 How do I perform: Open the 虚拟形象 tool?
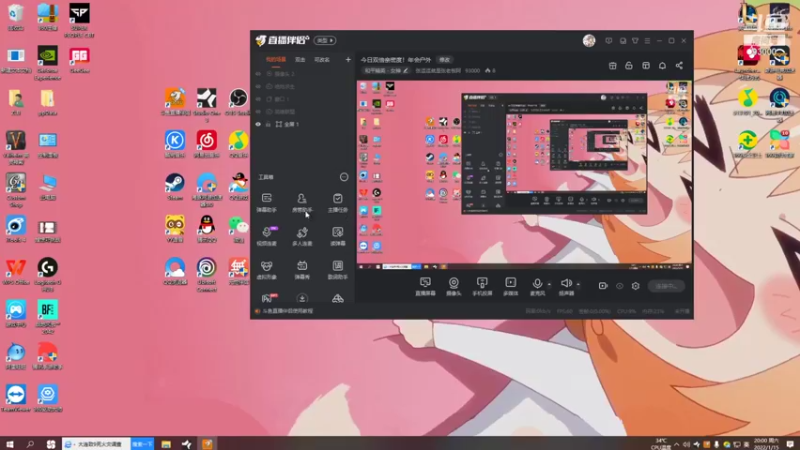(x=266, y=269)
